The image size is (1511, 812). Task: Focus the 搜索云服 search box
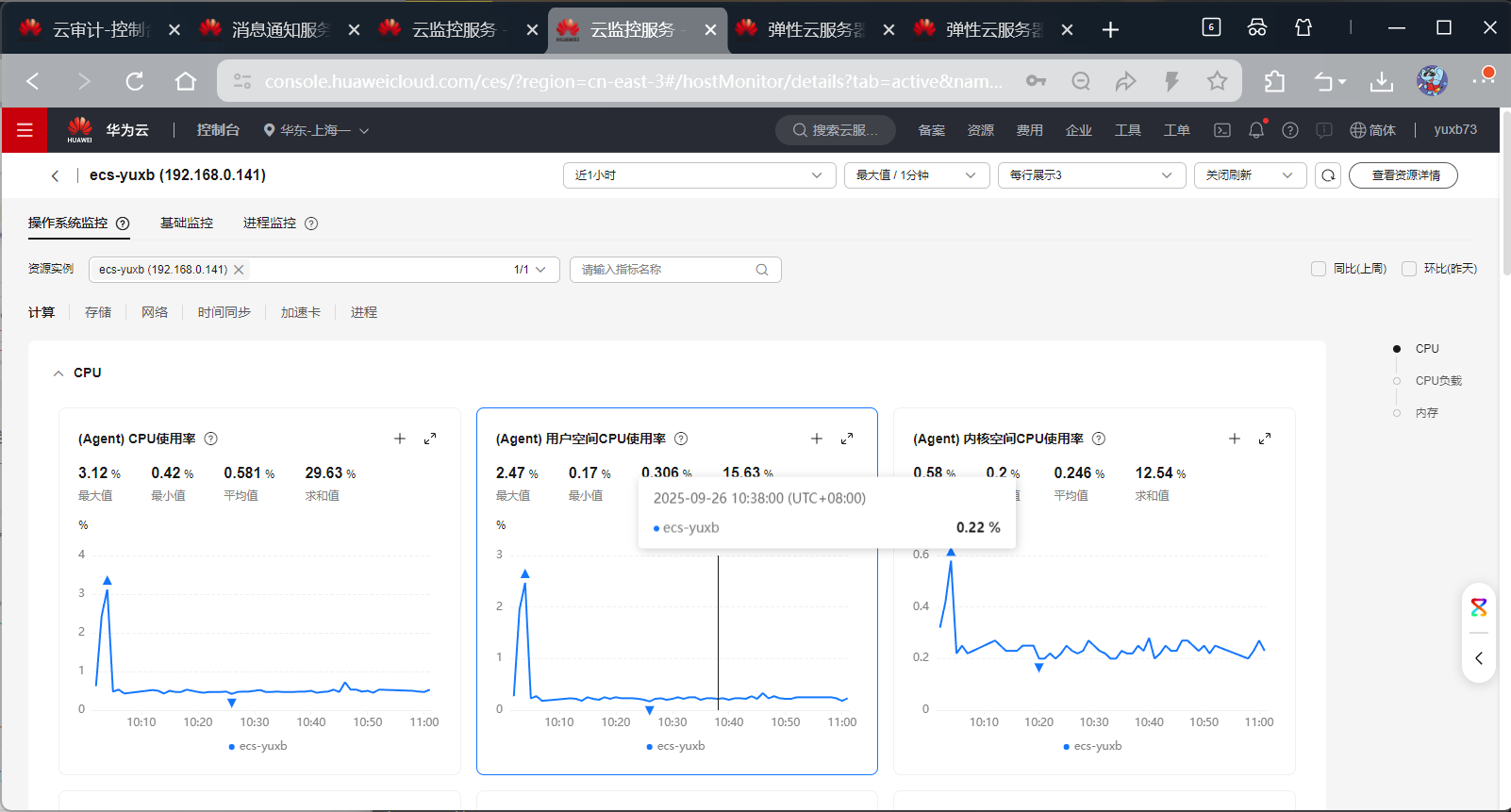(x=836, y=130)
